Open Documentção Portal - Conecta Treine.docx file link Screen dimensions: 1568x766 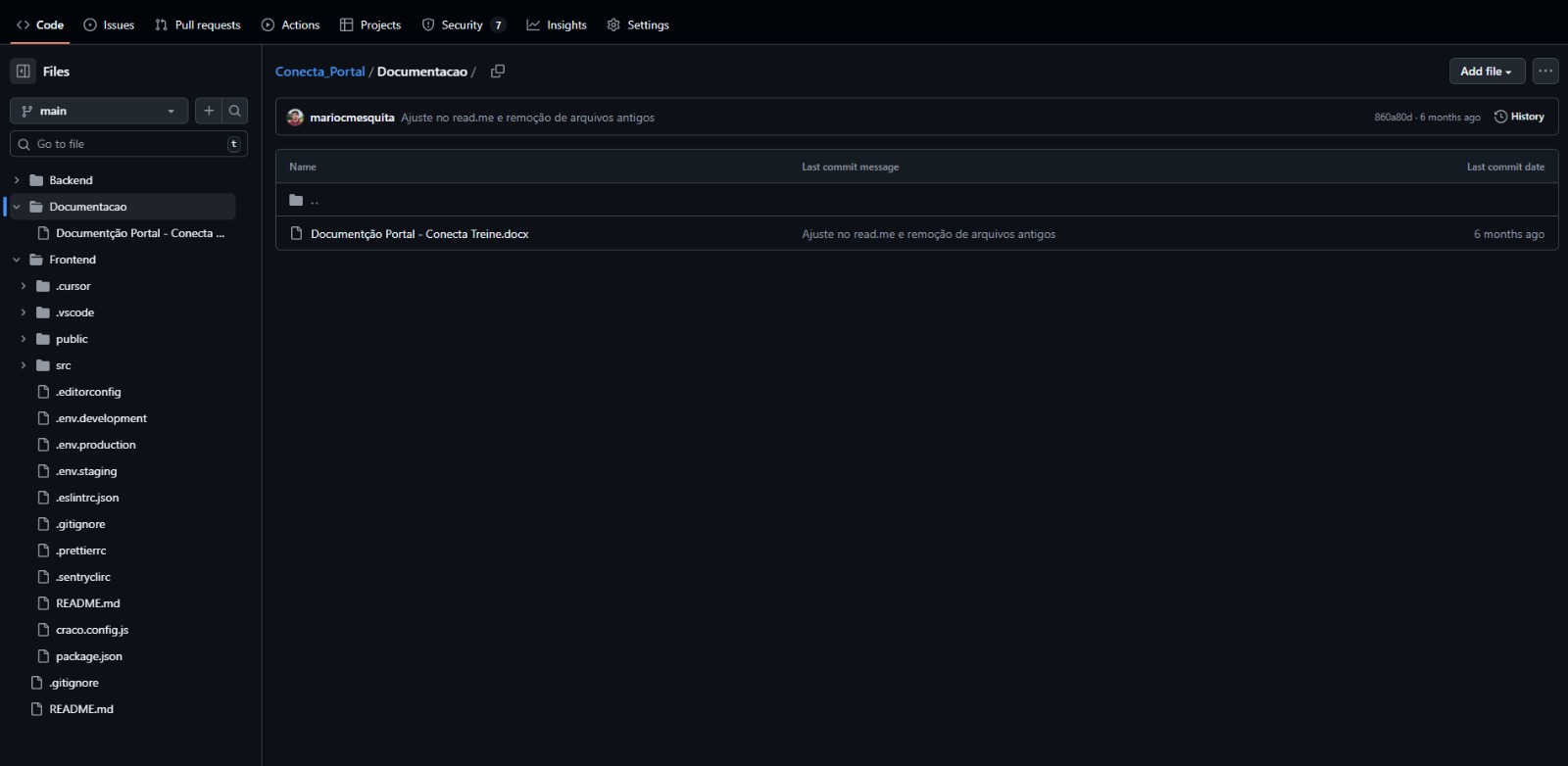point(419,234)
